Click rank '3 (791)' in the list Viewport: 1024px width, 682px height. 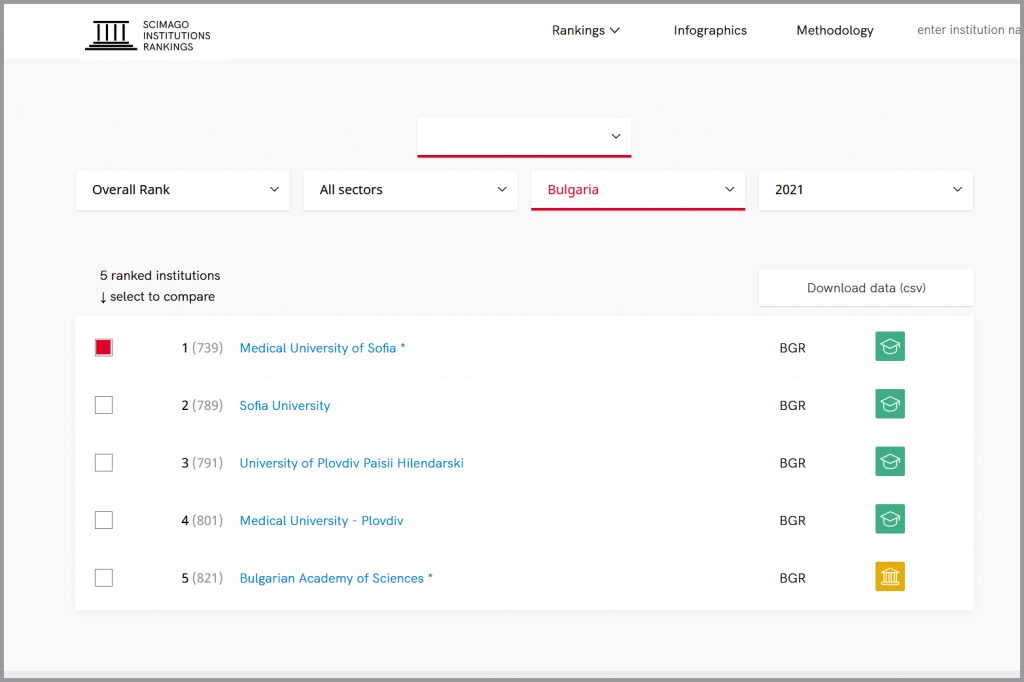click(202, 463)
